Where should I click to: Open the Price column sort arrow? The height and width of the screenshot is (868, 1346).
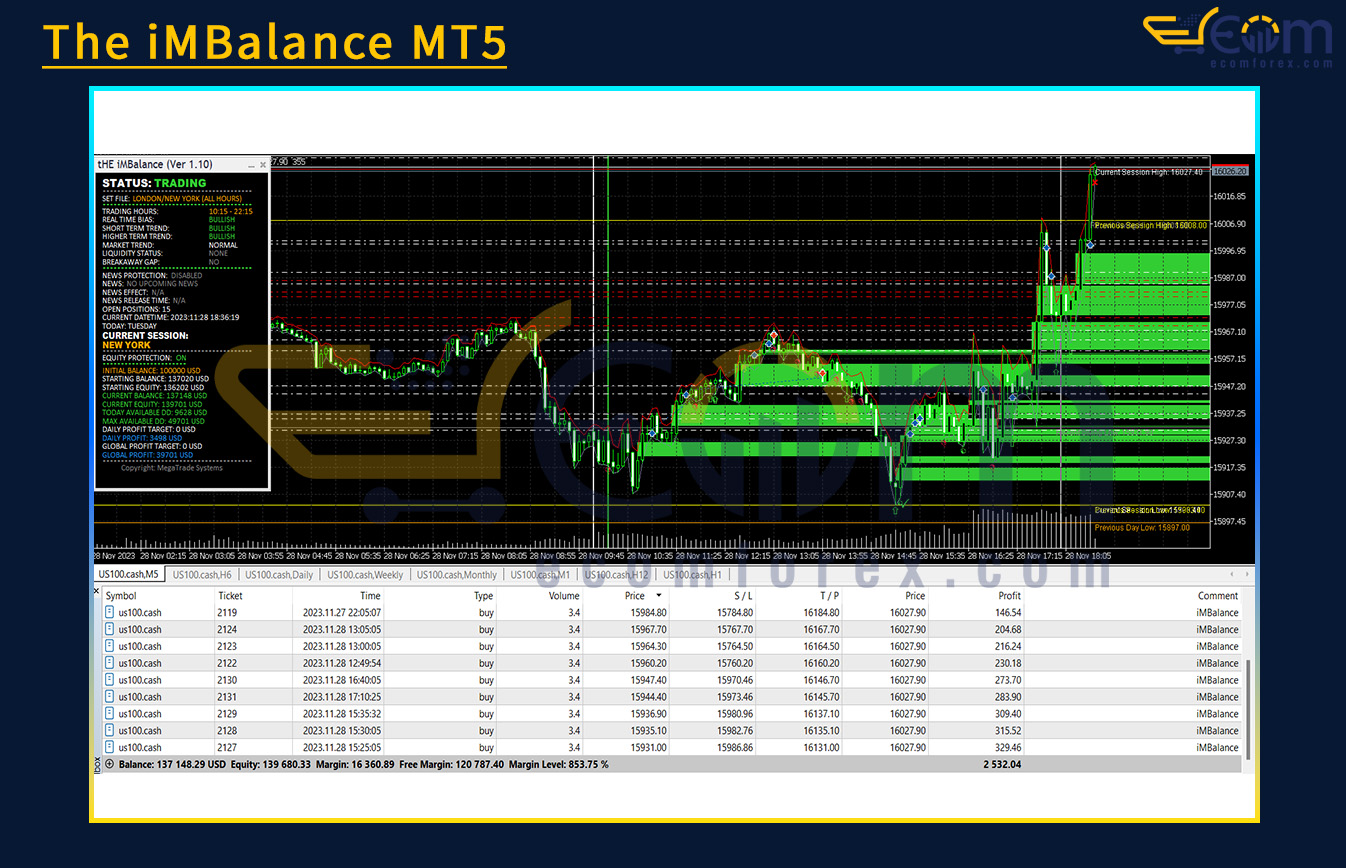point(658,596)
